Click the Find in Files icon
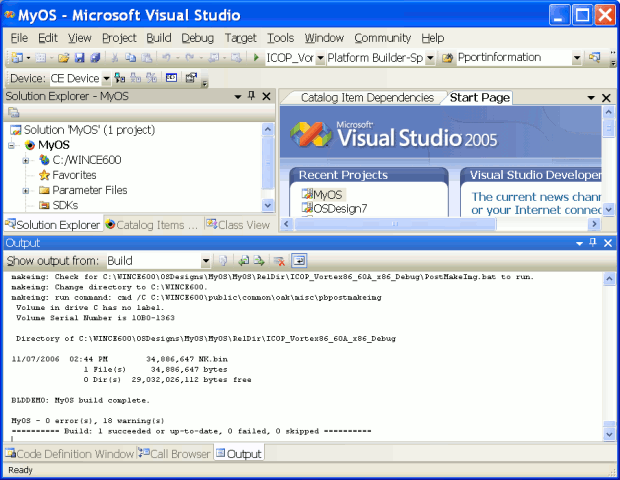Viewport: 620px width, 480px height. click(447, 58)
